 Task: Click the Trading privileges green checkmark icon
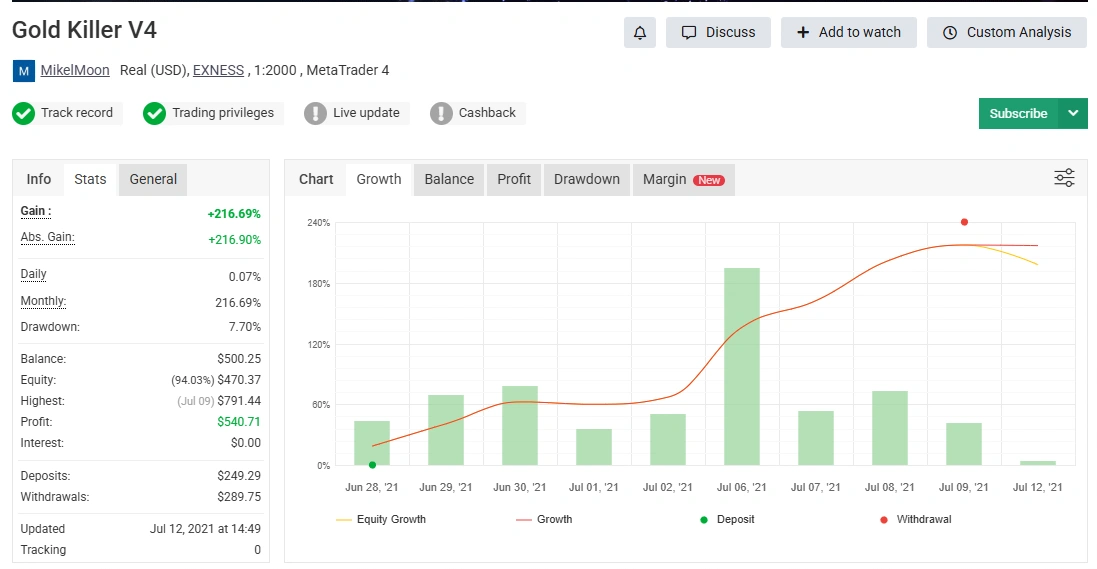pos(154,113)
